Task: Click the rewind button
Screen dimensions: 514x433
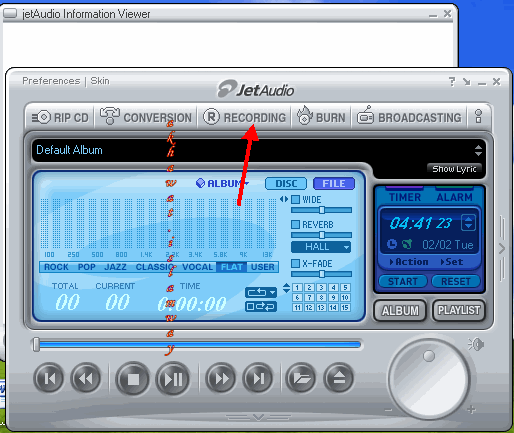Action: (86, 379)
